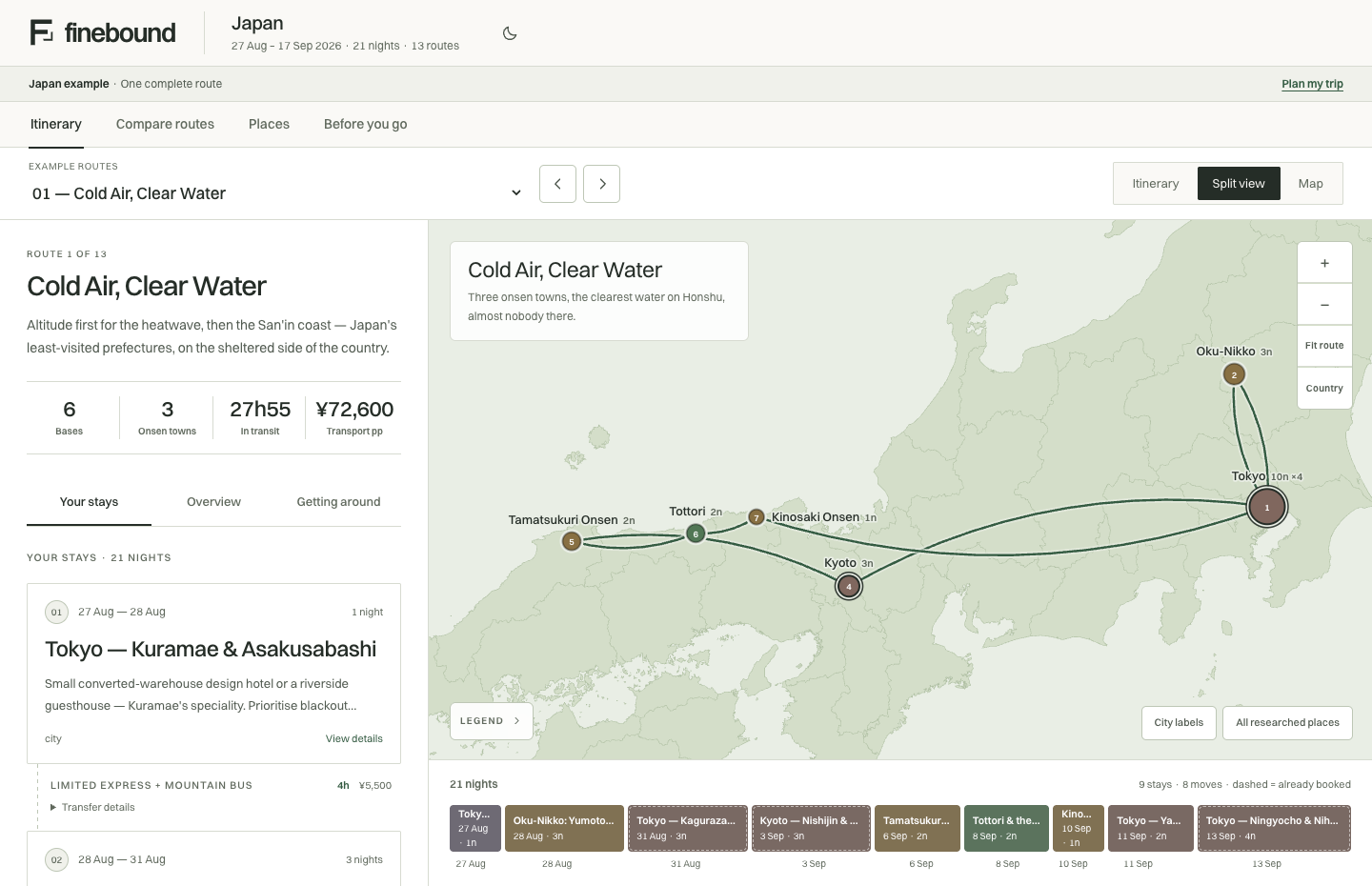
Task: Toggle All researched places on map
Action: [1287, 723]
